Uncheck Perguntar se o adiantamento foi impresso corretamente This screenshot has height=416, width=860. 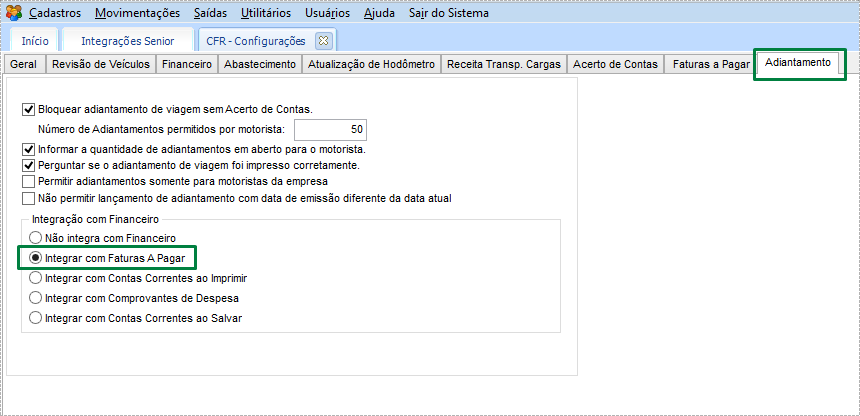28,165
